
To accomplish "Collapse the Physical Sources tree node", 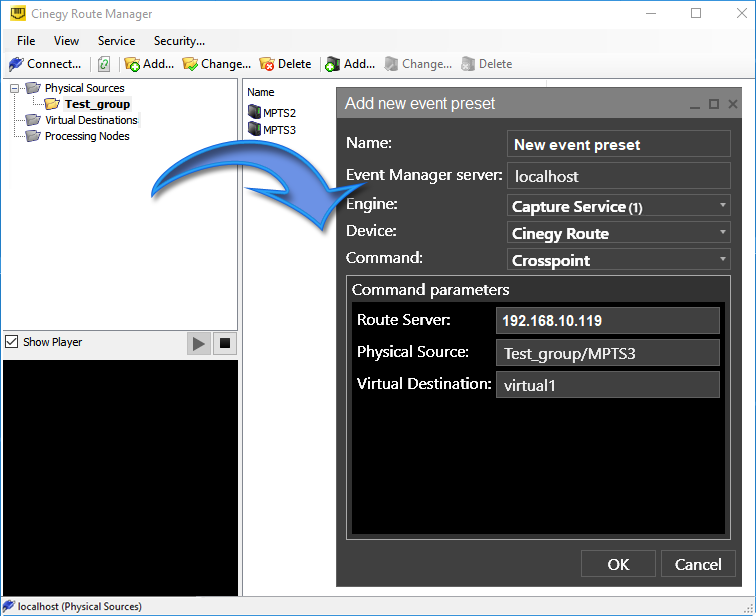I will point(14,88).
